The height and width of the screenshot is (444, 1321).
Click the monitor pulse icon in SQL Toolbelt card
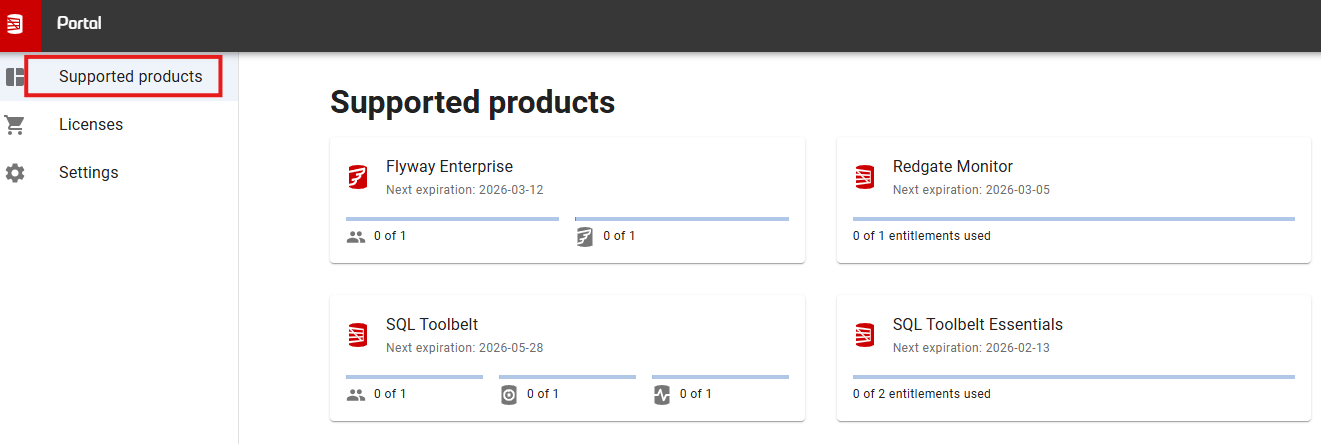[x=661, y=394]
